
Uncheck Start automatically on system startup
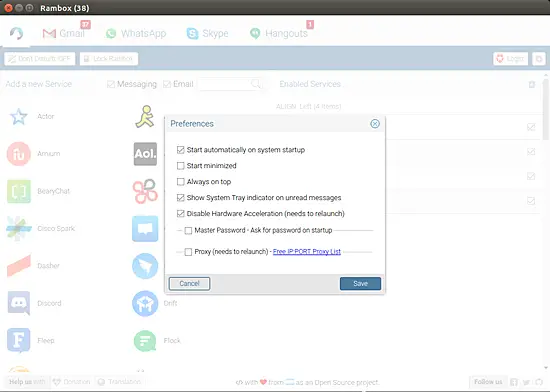coord(180,150)
